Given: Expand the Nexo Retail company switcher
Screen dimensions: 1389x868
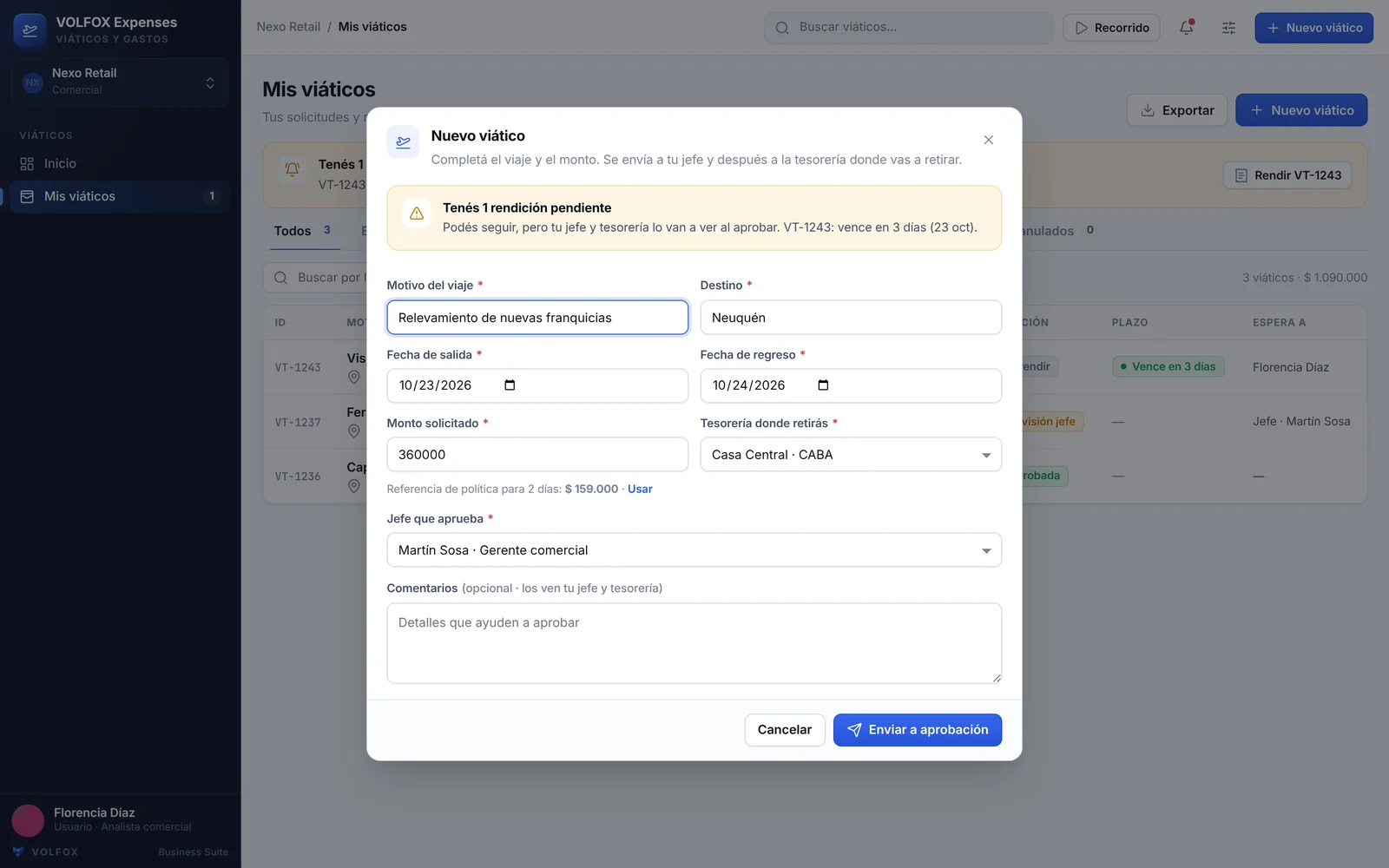Looking at the screenshot, I should coord(120,82).
